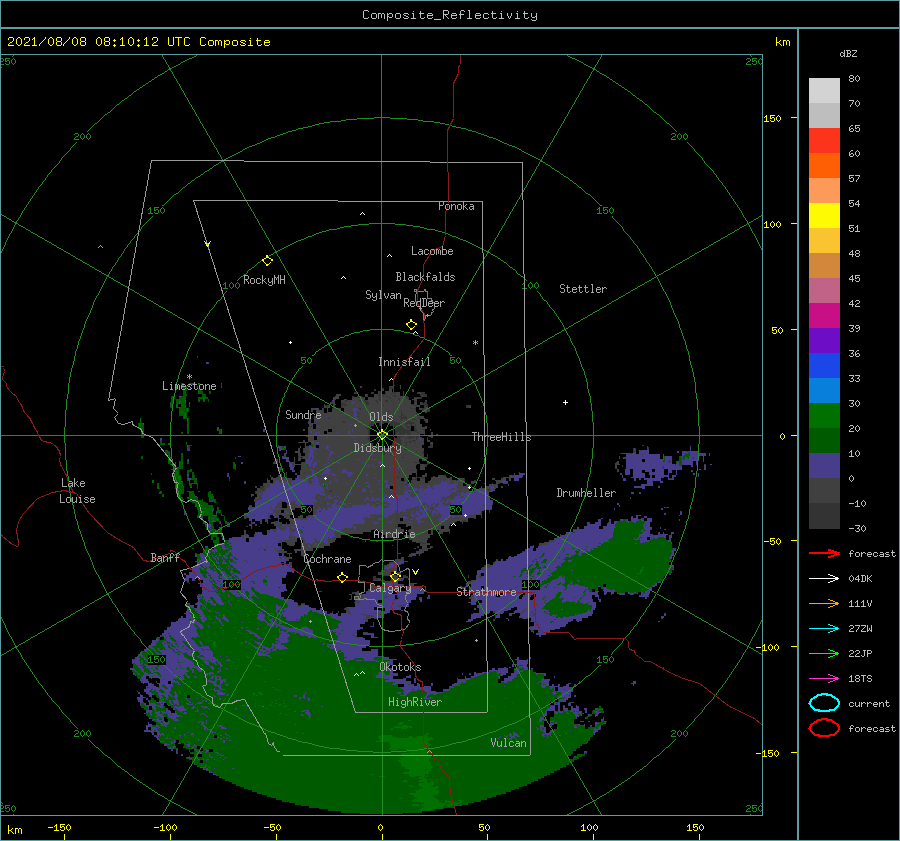Viewport: 900px width, 841px height.
Task: Click the Blackfalds label
Action: (425, 277)
